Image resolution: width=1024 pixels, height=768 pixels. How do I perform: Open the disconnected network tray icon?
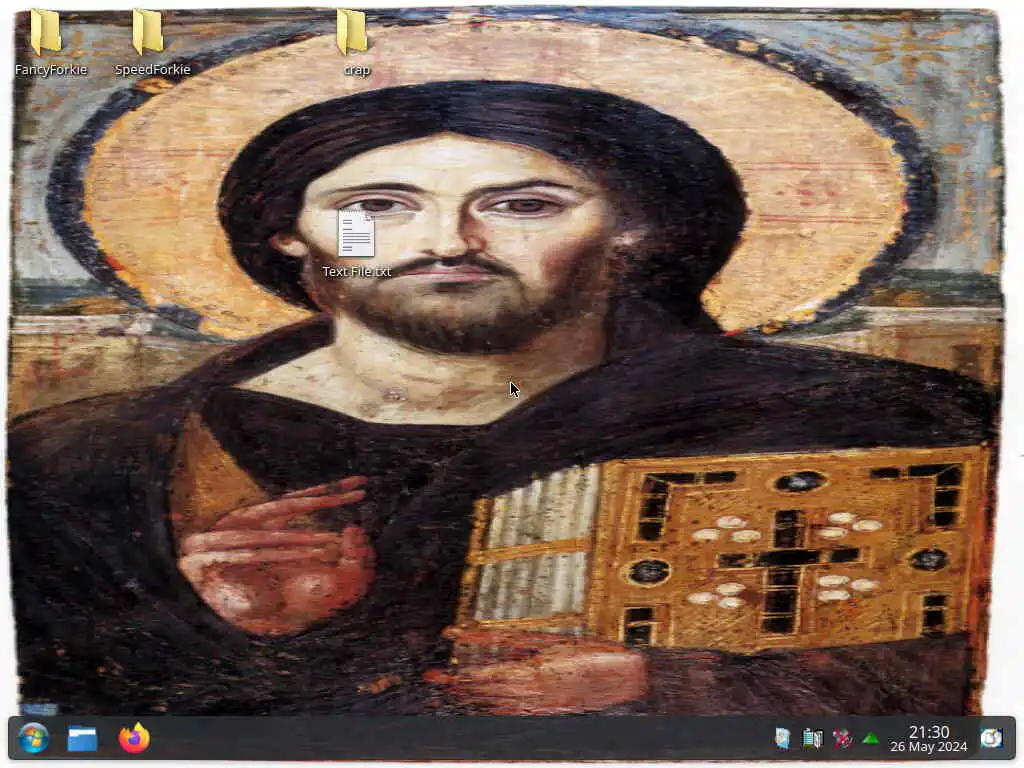click(842, 739)
